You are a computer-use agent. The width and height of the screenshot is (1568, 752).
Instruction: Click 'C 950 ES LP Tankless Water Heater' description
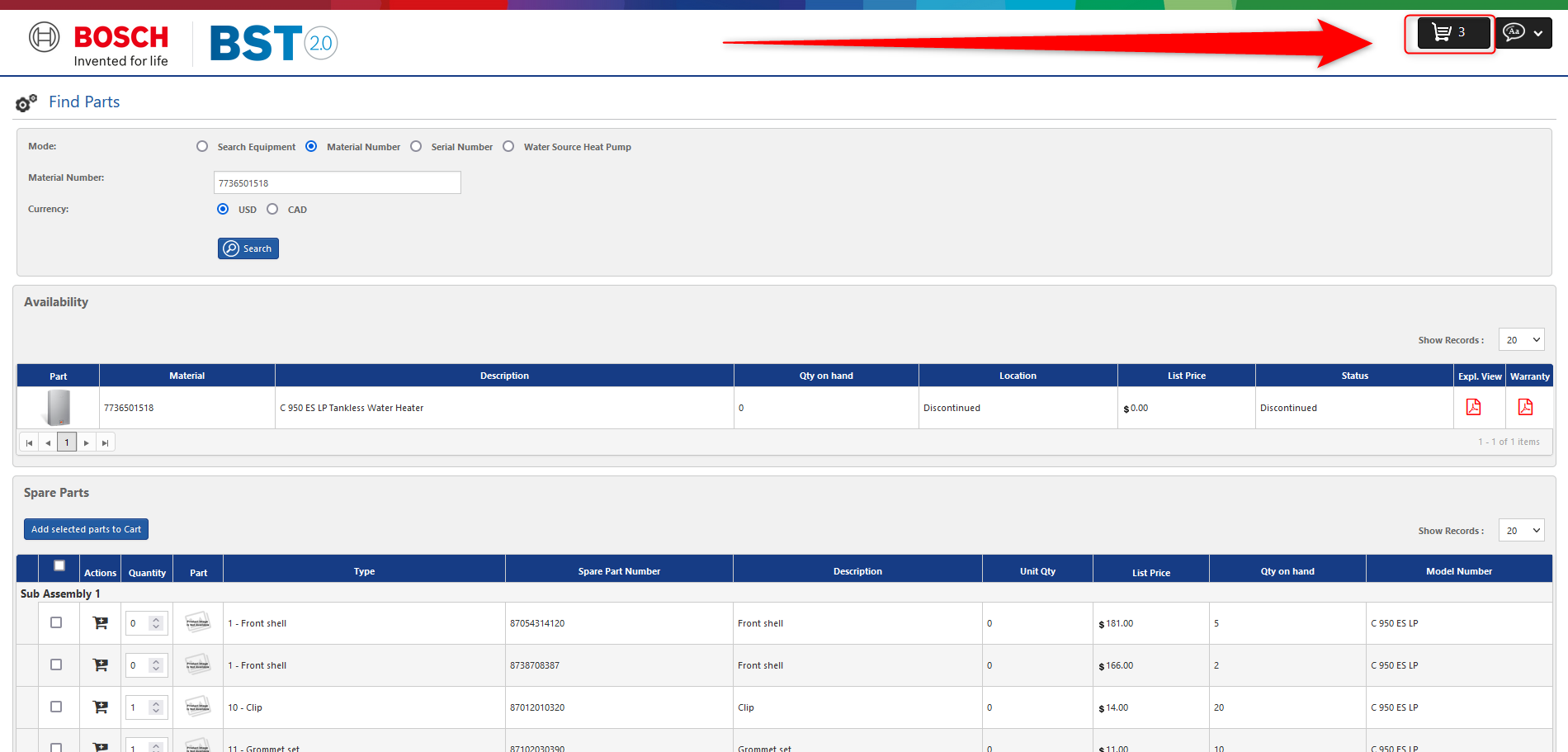[352, 408]
